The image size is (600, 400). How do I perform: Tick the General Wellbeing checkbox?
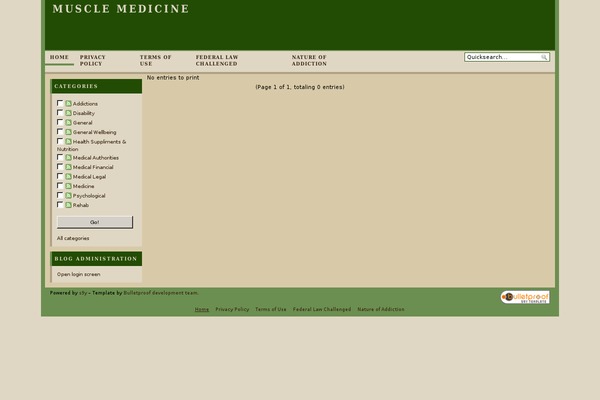(60, 132)
